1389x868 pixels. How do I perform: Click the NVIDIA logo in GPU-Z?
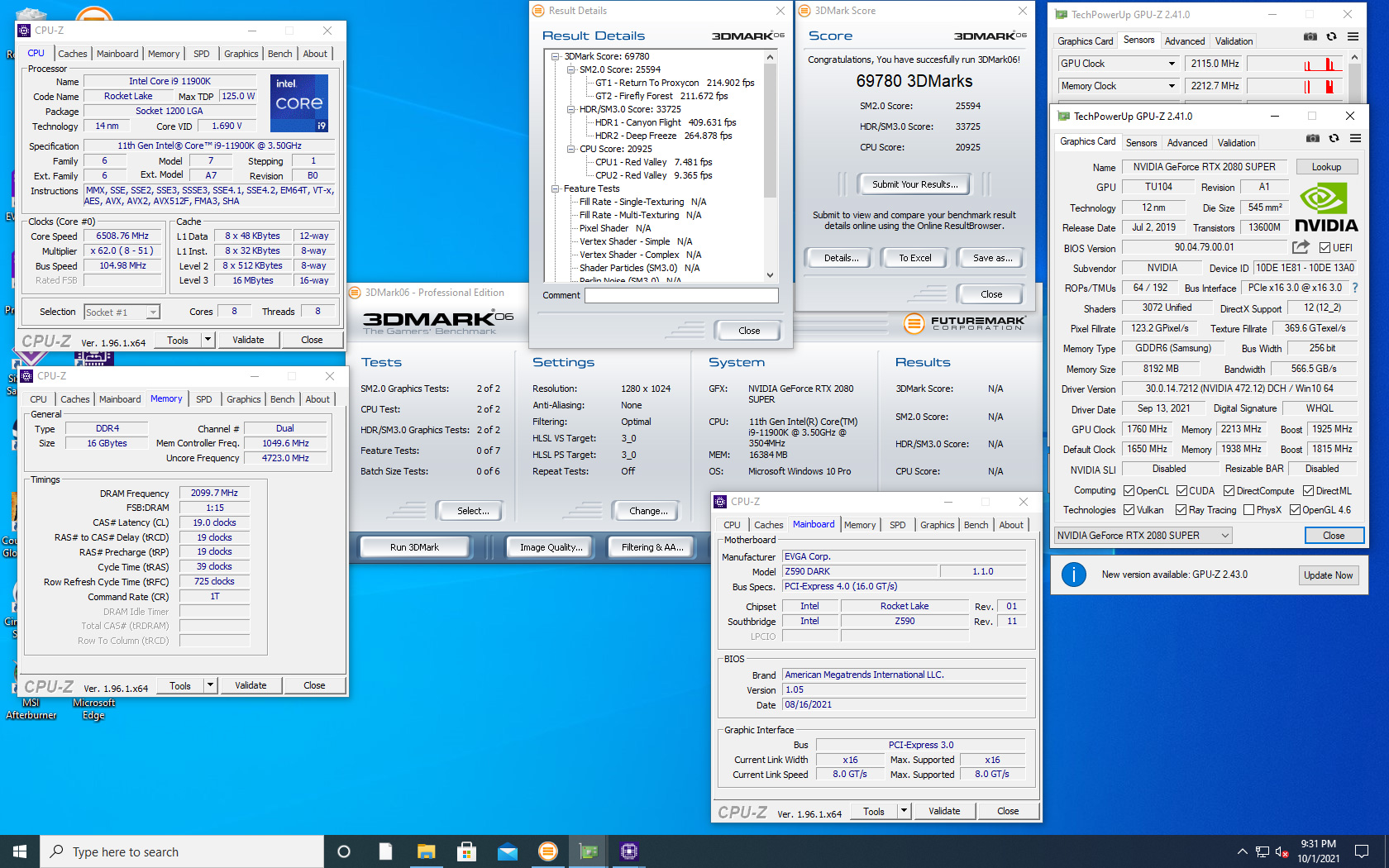click(x=1326, y=207)
